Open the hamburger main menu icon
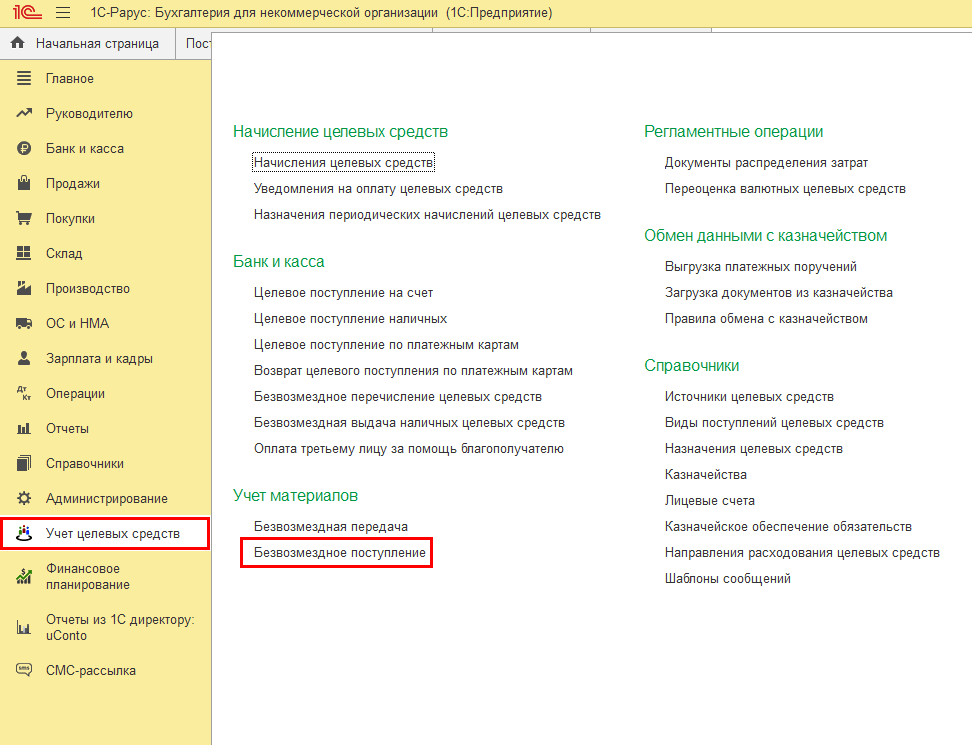Image resolution: width=972 pixels, height=745 pixels. 63,13
